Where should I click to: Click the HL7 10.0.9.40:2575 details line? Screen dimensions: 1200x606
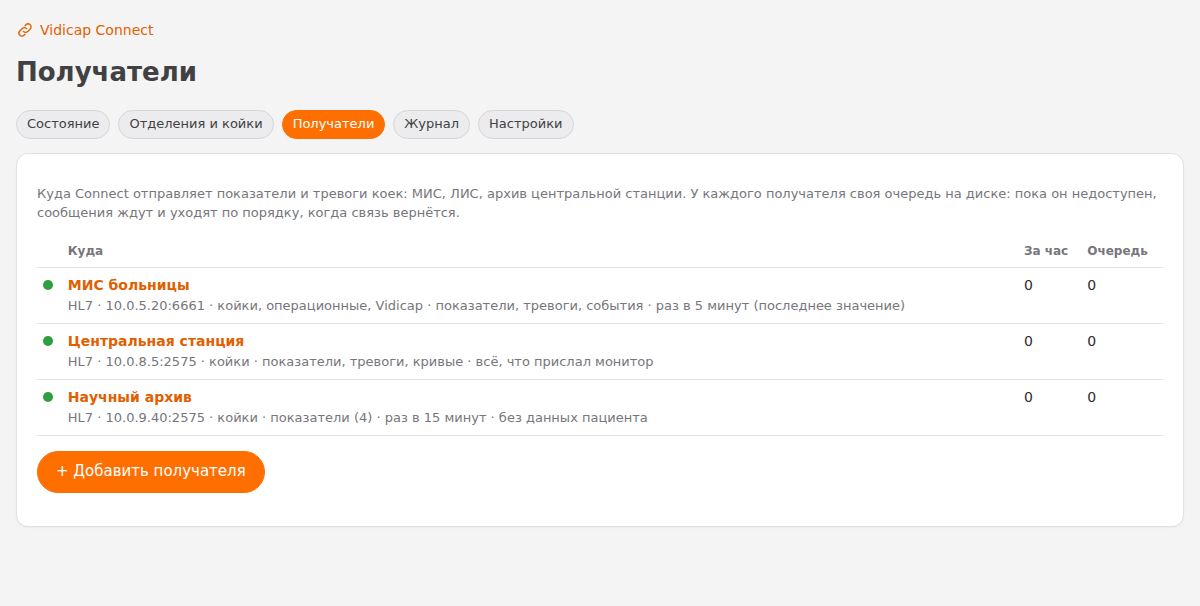pos(357,418)
